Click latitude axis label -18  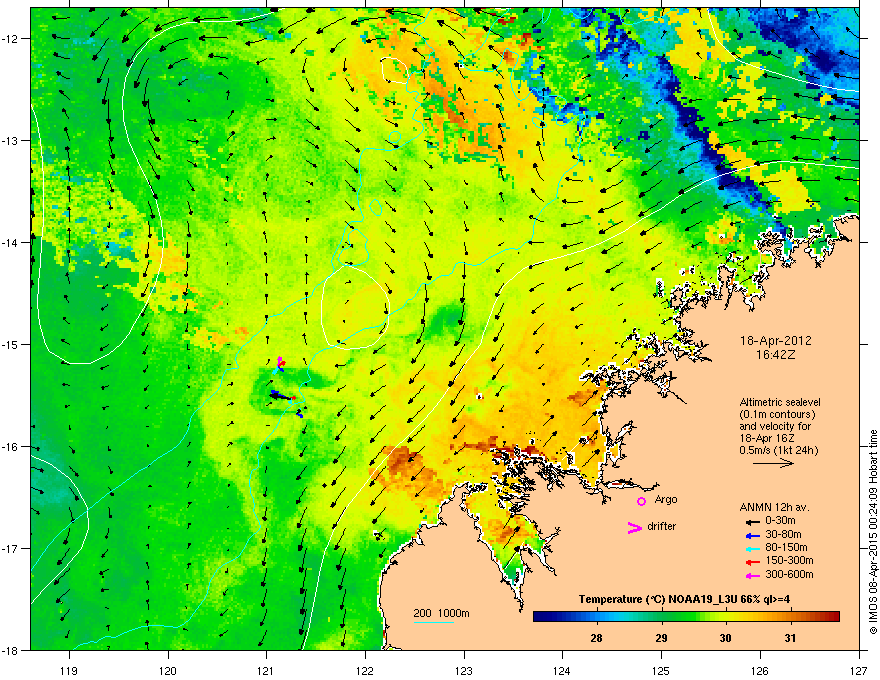[11, 650]
